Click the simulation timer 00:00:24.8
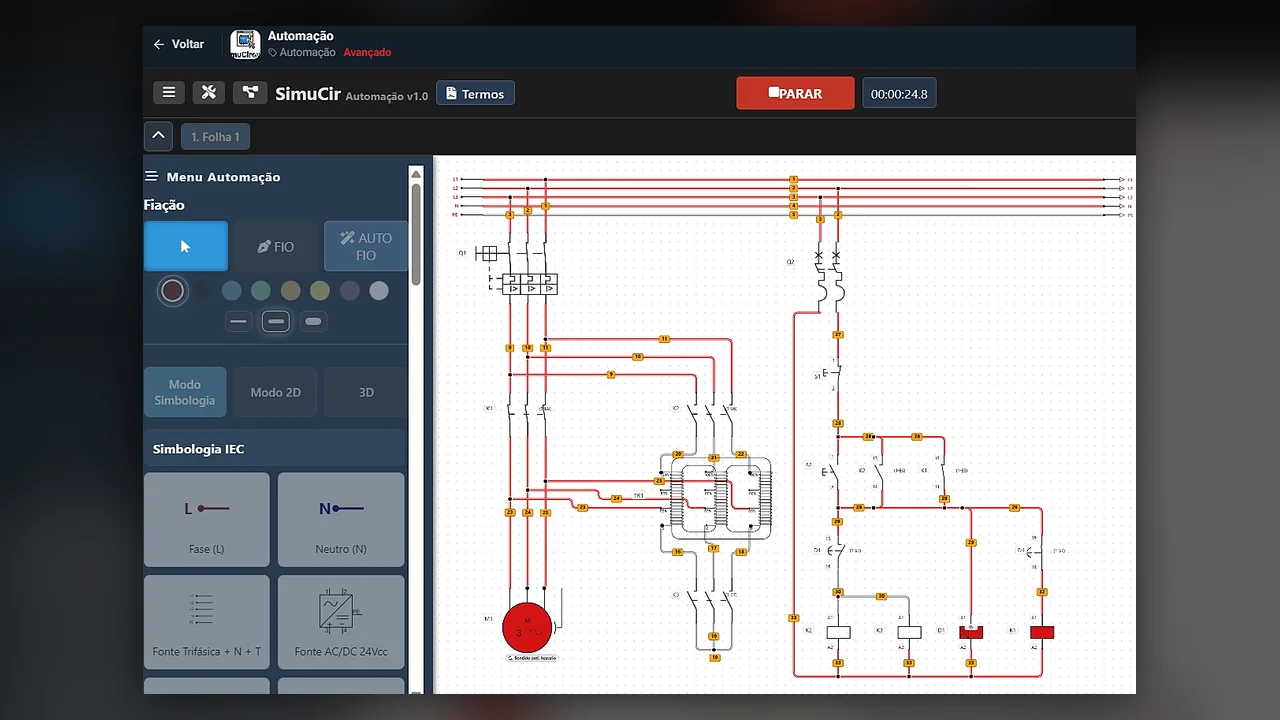Screen dimensions: 1280x720 point(899,94)
